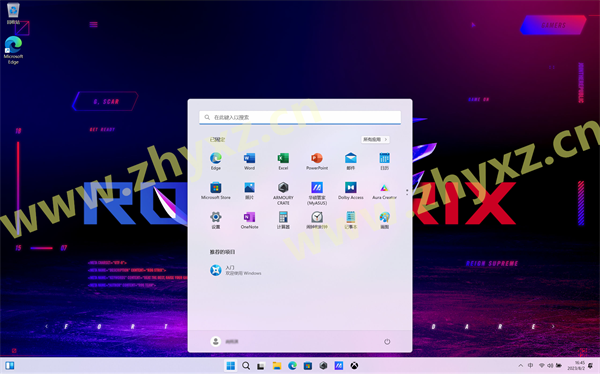This screenshot has width=600, height=374.
Task: Select Microsoft Edge desktop shortcut
Action: pos(13,50)
